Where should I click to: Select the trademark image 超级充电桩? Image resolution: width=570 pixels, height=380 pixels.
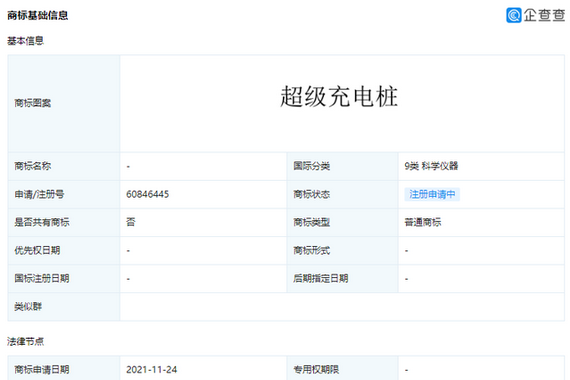coord(339,97)
